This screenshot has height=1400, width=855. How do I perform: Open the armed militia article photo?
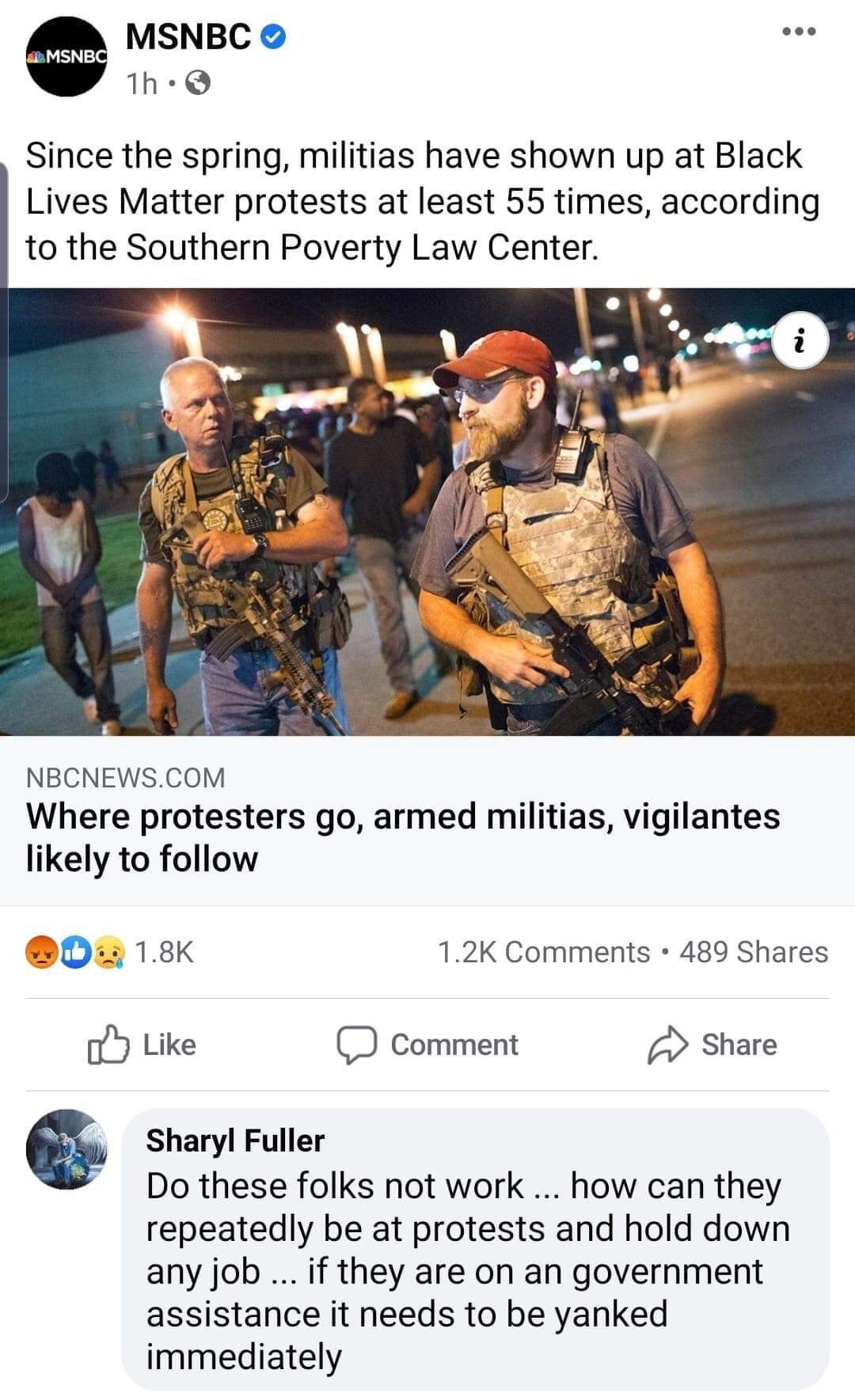(427, 512)
